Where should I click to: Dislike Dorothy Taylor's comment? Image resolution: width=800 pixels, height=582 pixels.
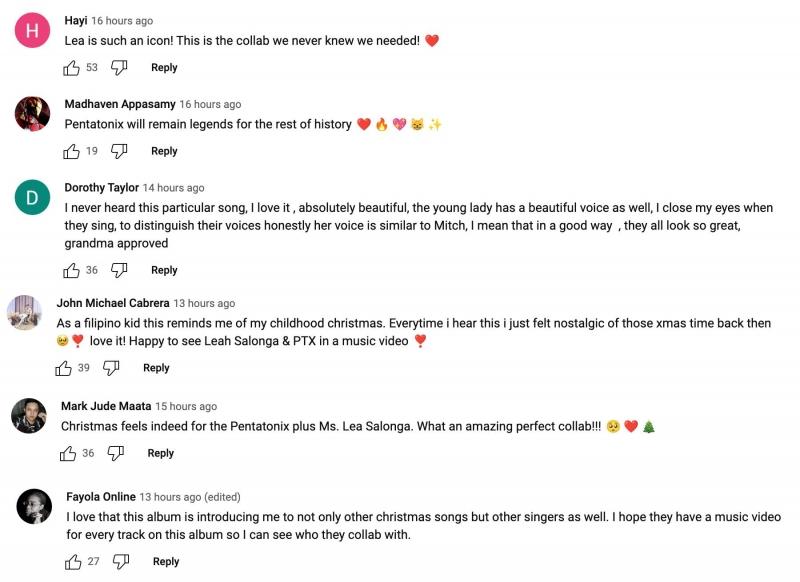[119, 270]
